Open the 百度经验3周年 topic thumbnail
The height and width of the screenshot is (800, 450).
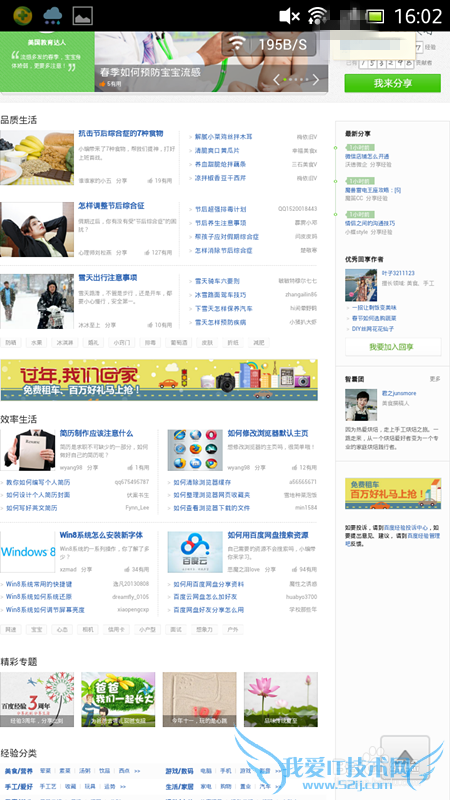click(37, 699)
